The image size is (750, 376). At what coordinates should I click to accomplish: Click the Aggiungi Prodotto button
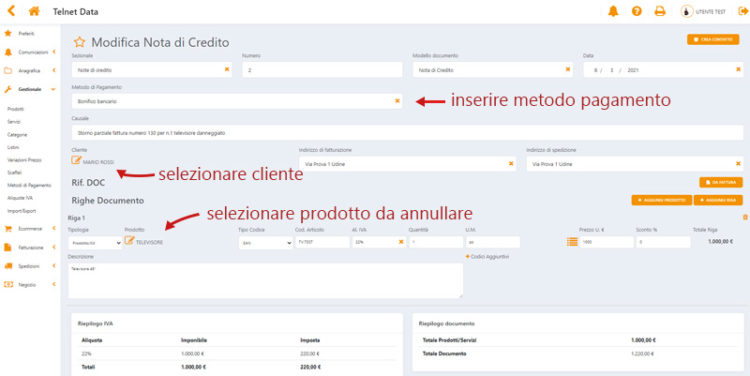(662, 200)
